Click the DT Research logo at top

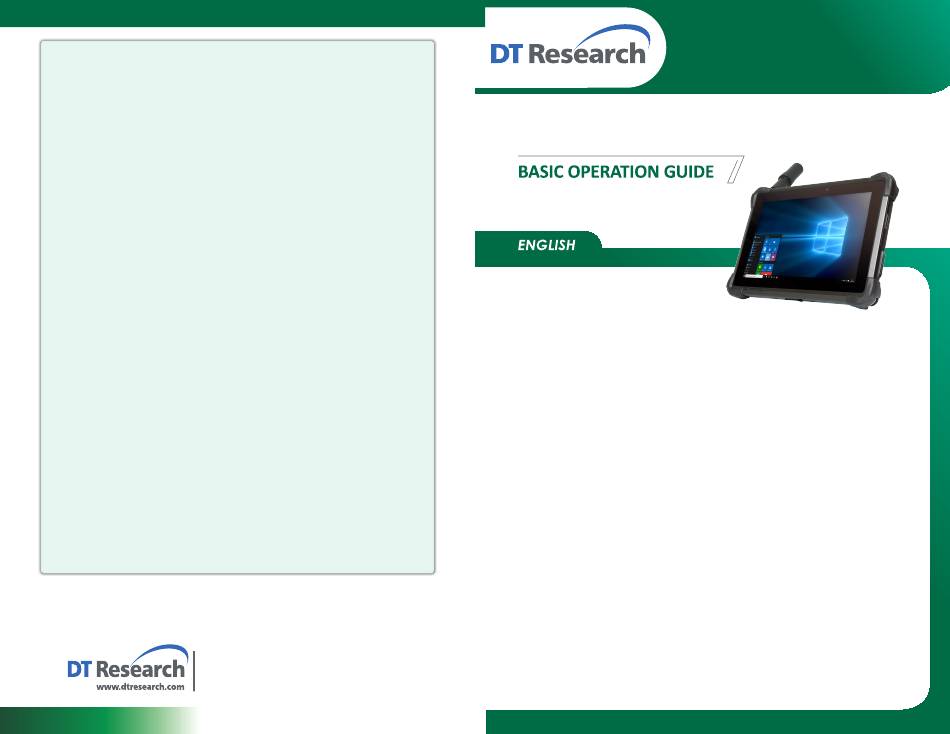[x=570, y=46]
